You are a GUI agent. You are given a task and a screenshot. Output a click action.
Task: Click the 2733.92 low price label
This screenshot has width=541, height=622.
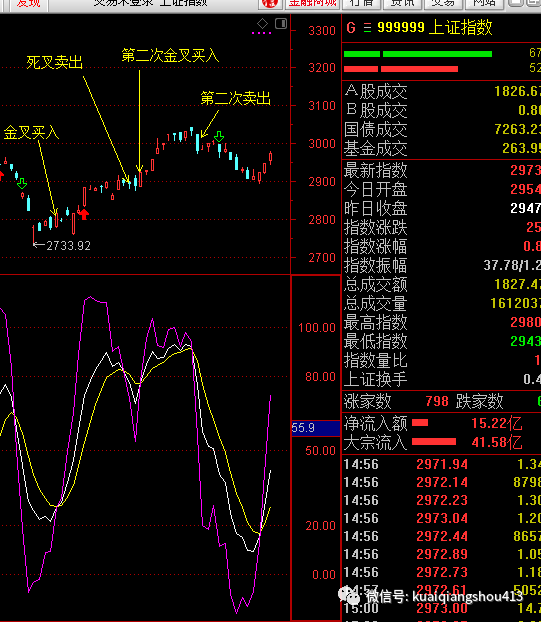coord(68,246)
